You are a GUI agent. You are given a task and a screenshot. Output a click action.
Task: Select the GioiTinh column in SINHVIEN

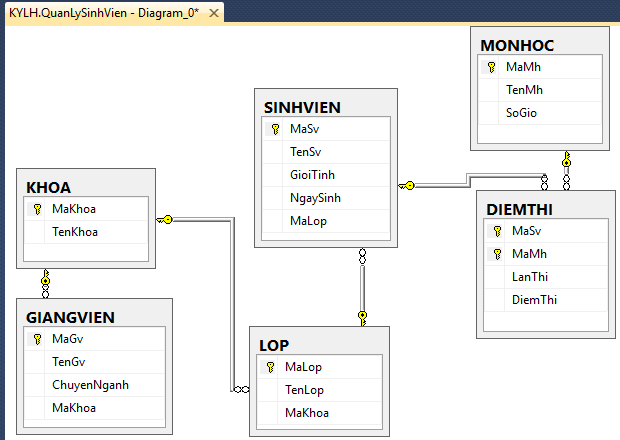pyautogui.click(x=326, y=175)
